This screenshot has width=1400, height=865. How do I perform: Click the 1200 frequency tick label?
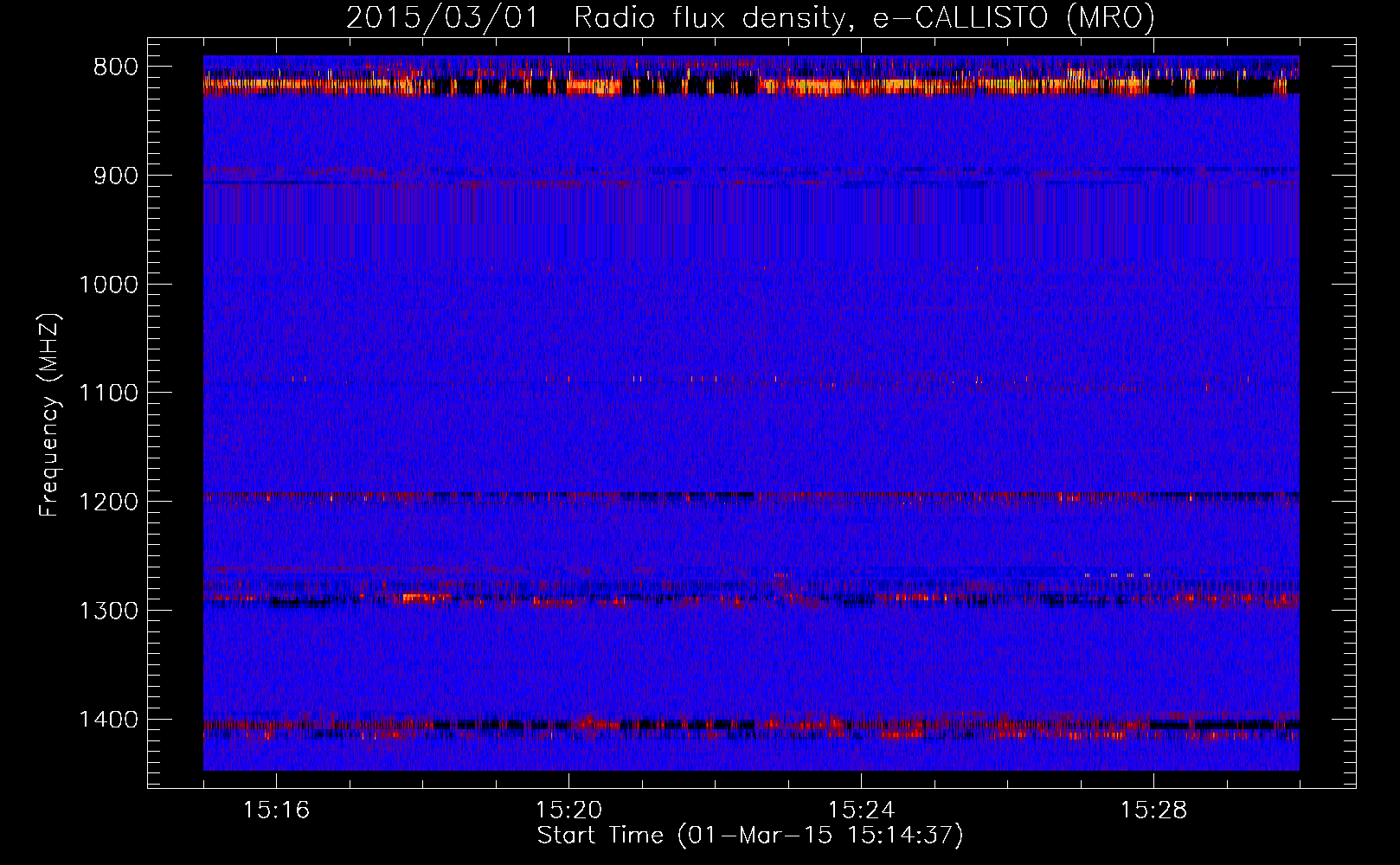point(109,503)
